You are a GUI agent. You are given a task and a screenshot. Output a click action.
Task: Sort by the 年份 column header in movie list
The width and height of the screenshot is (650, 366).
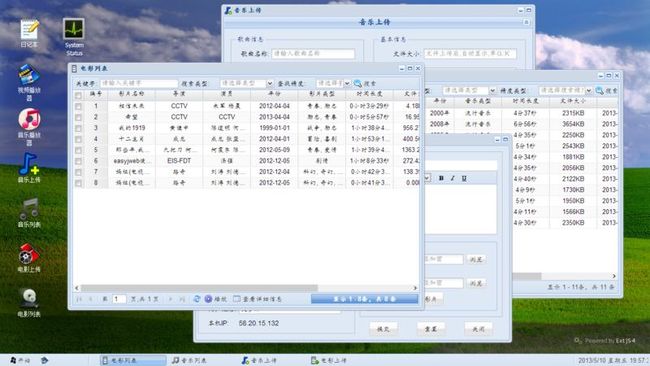coord(274,94)
